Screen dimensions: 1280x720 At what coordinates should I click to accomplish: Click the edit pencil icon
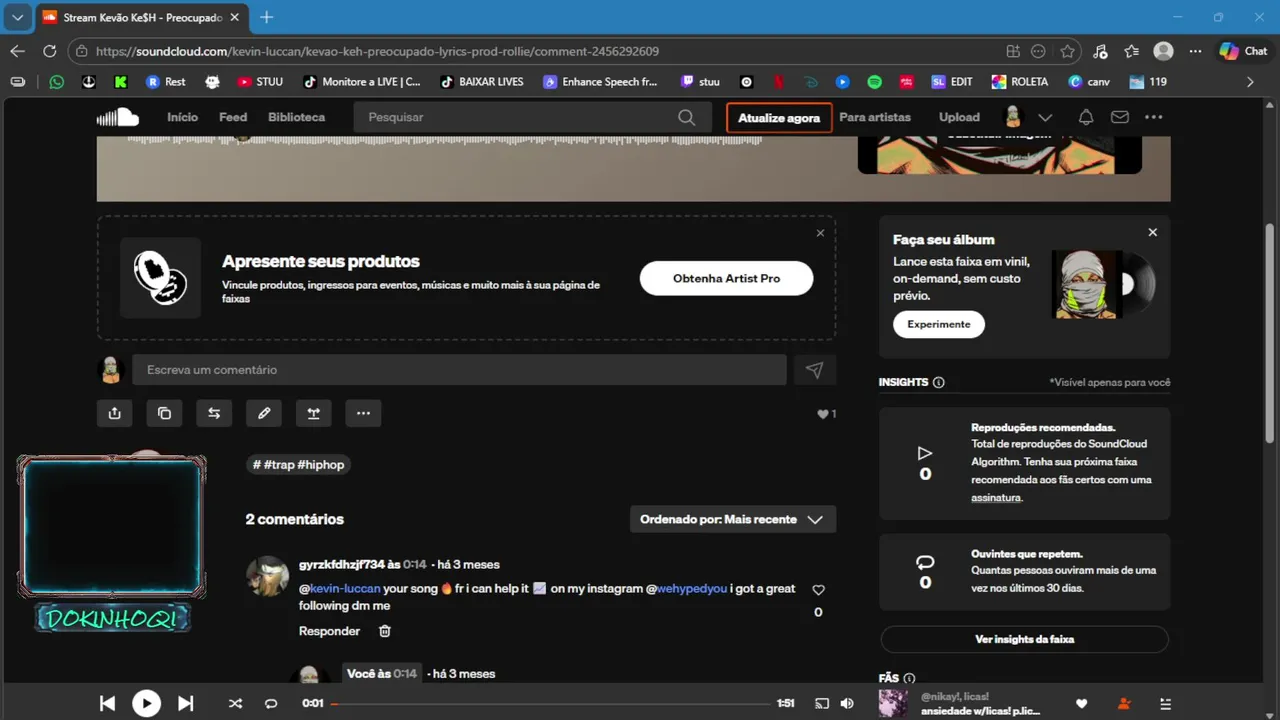click(264, 413)
